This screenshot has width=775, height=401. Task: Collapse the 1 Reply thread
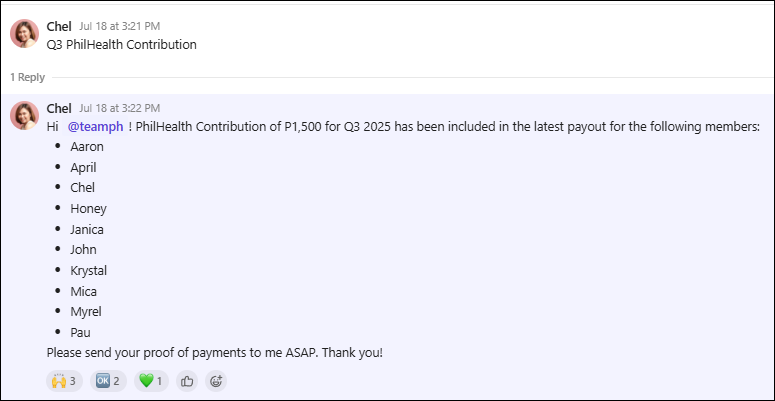coord(27,77)
